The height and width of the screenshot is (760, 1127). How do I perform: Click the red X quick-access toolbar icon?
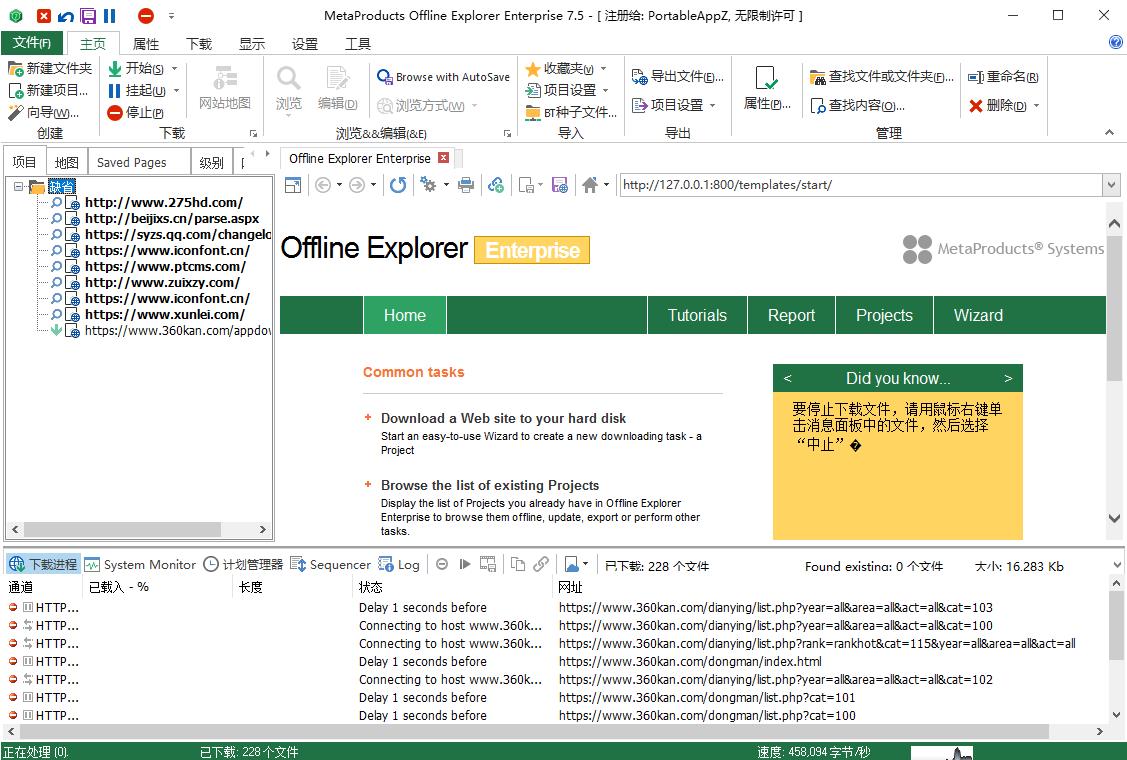coord(44,16)
